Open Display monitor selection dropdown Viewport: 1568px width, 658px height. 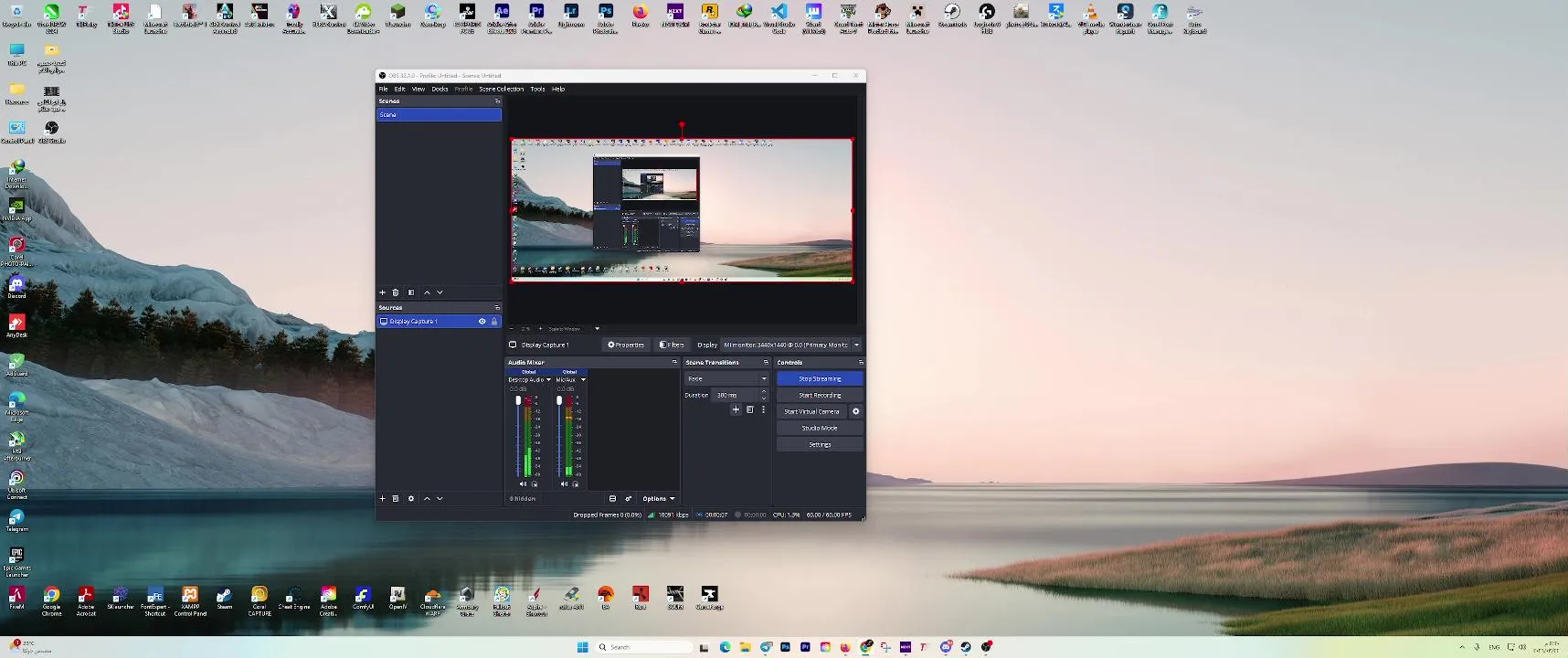click(791, 345)
